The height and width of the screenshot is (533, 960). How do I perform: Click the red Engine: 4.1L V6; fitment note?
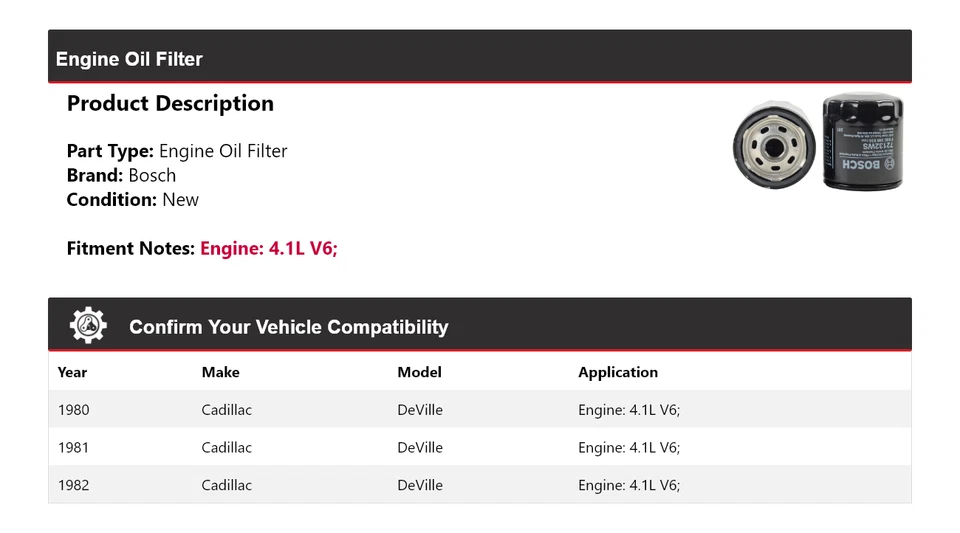(269, 248)
